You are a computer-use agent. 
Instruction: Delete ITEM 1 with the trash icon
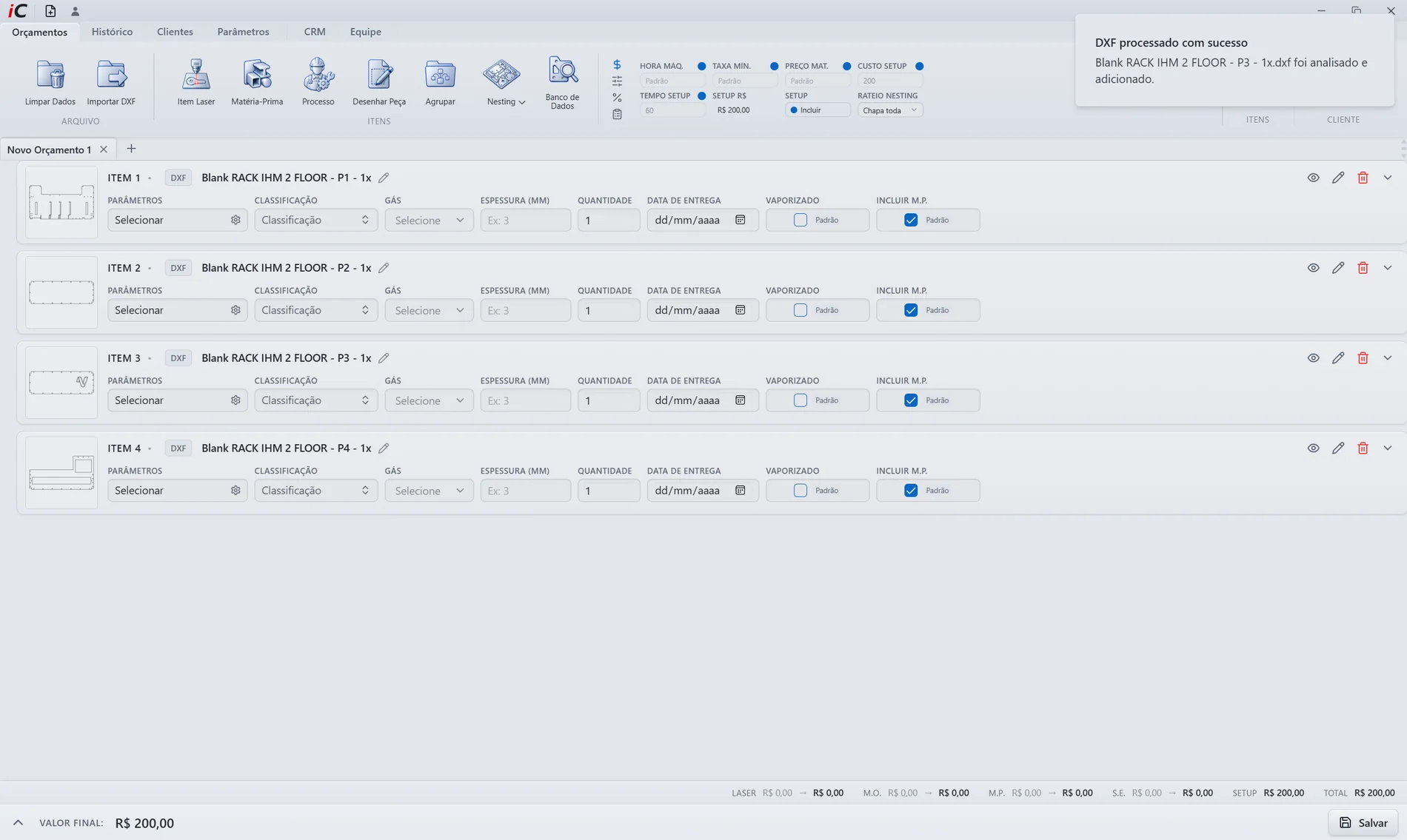point(1363,178)
